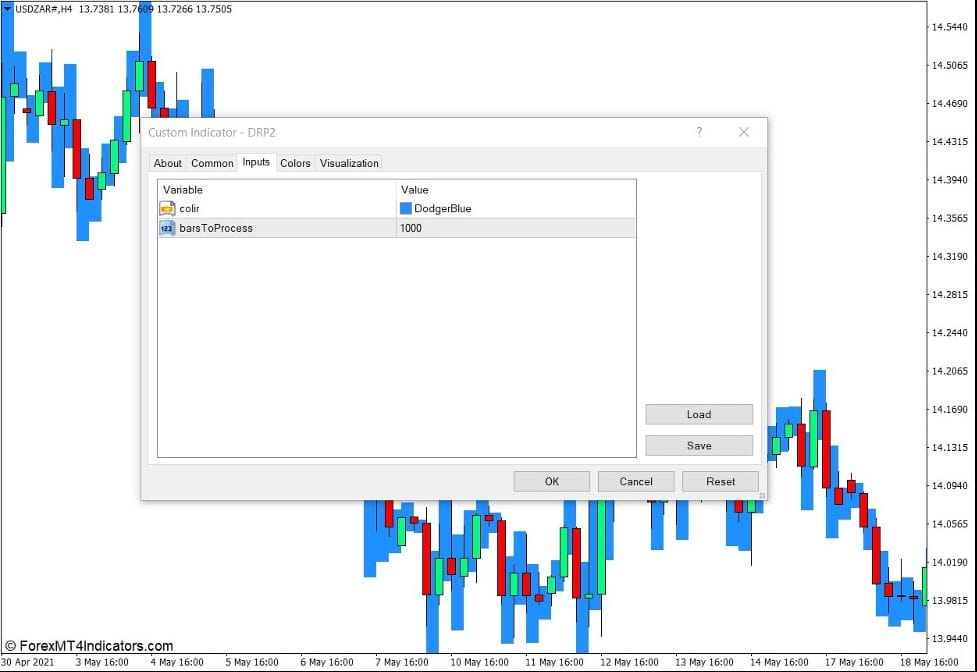The height and width of the screenshot is (672, 977).
Task: Confirm settings with OK button
Action: [551, 481]
